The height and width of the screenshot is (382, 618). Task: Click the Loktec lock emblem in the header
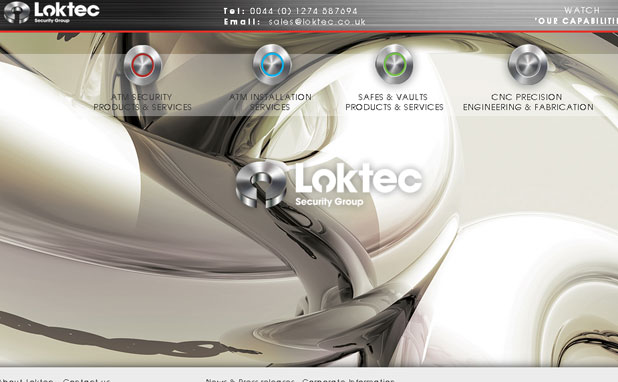(17, 12)
